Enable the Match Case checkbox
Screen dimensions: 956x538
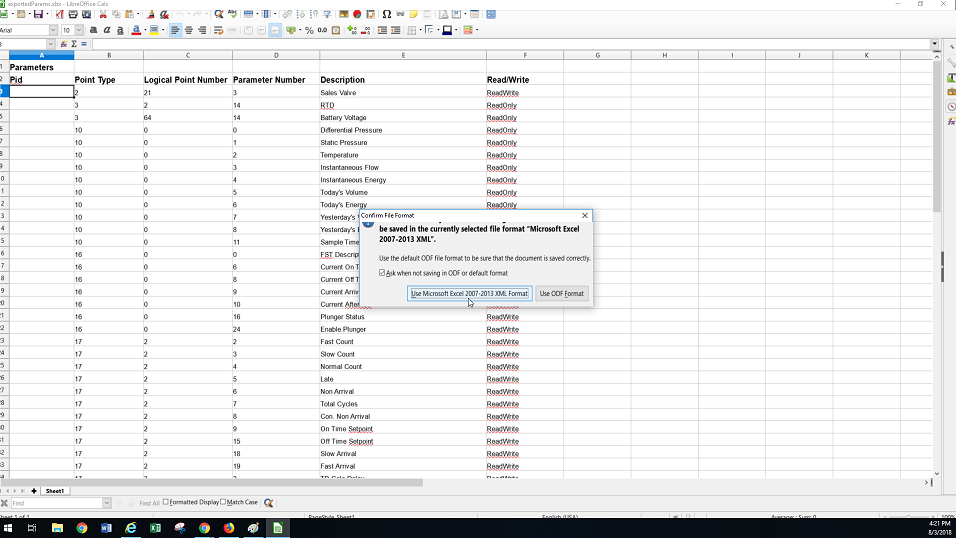(x=223, y=502)
